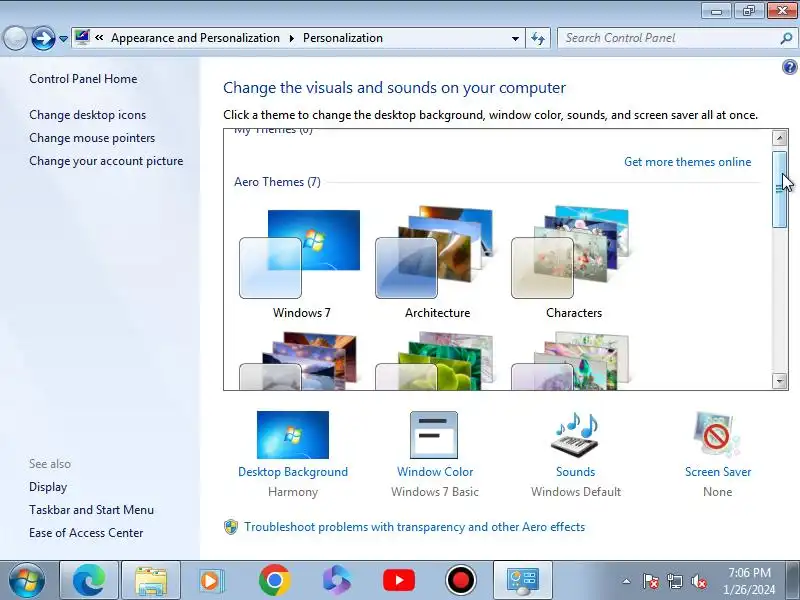This screenshot has width=800, height=600.
Task: Click the muted volume tray icon
Action: pyautogui.click(x=699, y=581)
